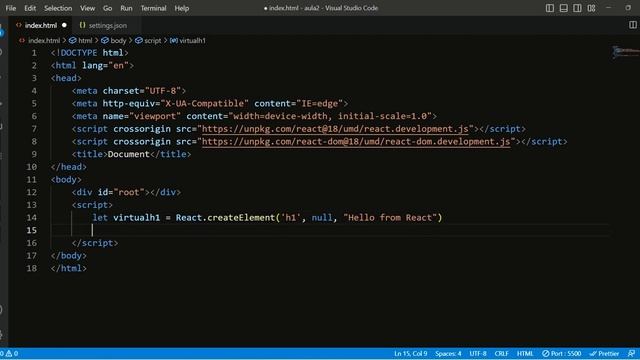Image resolution: width=640 pixels, height=360 pixels.
Task: Click the <!DOCTYPE html> text
Action: 90,53
